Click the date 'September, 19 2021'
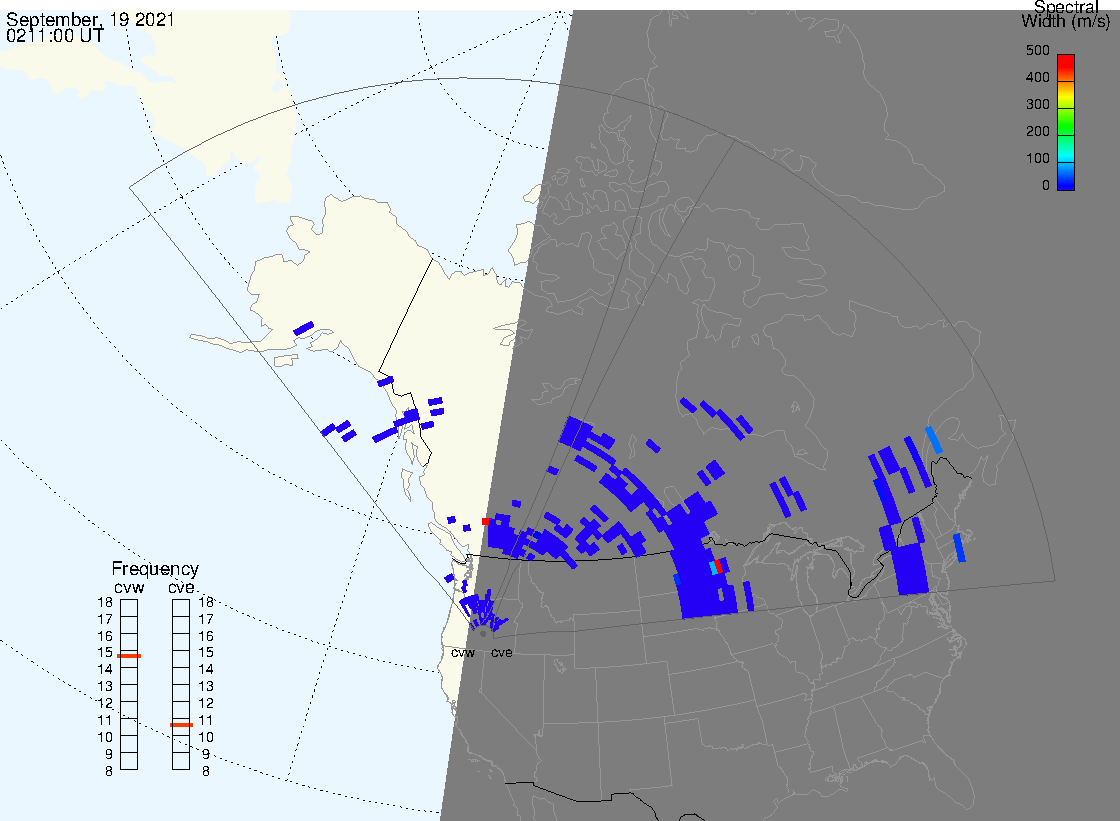 (90, 19)
